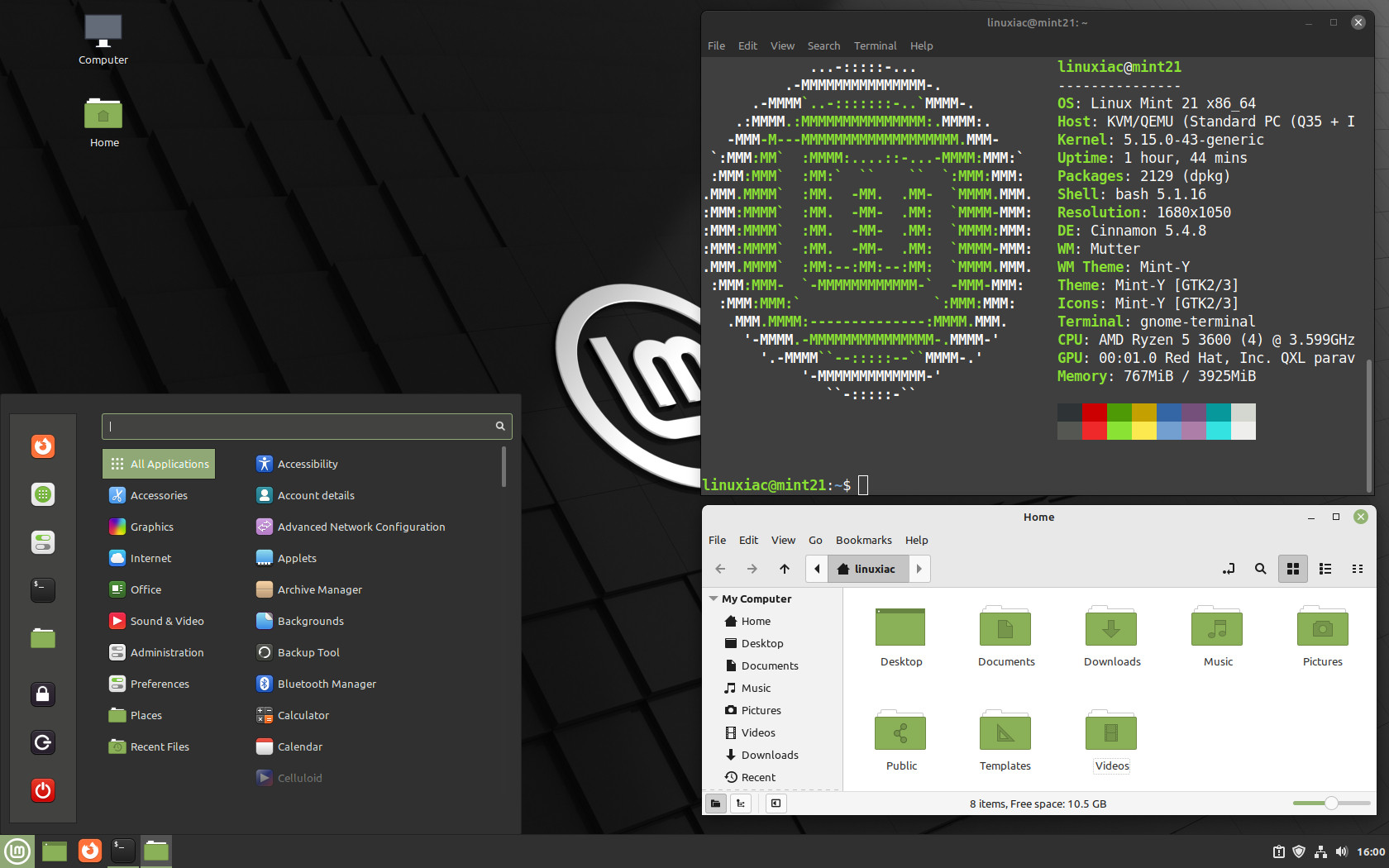Click the Linux Mint menu button on panel
This screenshot has width=1389, height=868.
click(17, 851)
